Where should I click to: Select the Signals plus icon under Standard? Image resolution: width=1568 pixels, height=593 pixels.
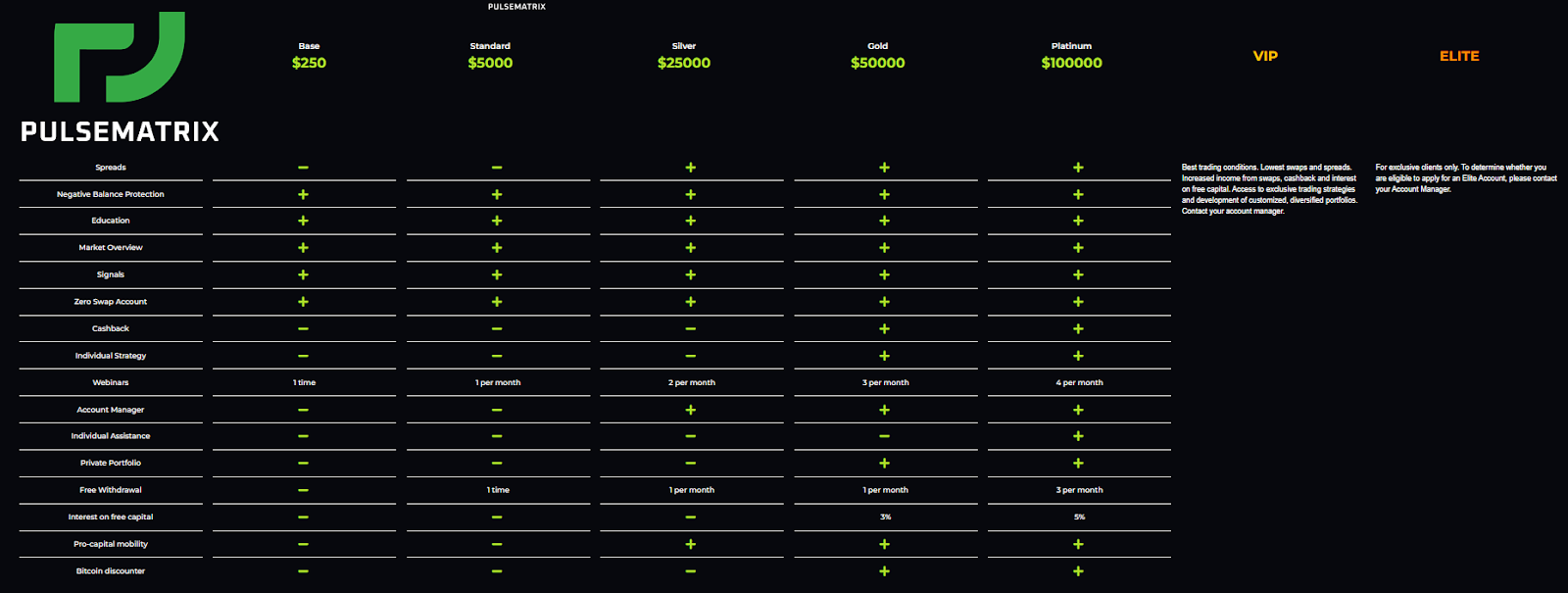point(497,274)
